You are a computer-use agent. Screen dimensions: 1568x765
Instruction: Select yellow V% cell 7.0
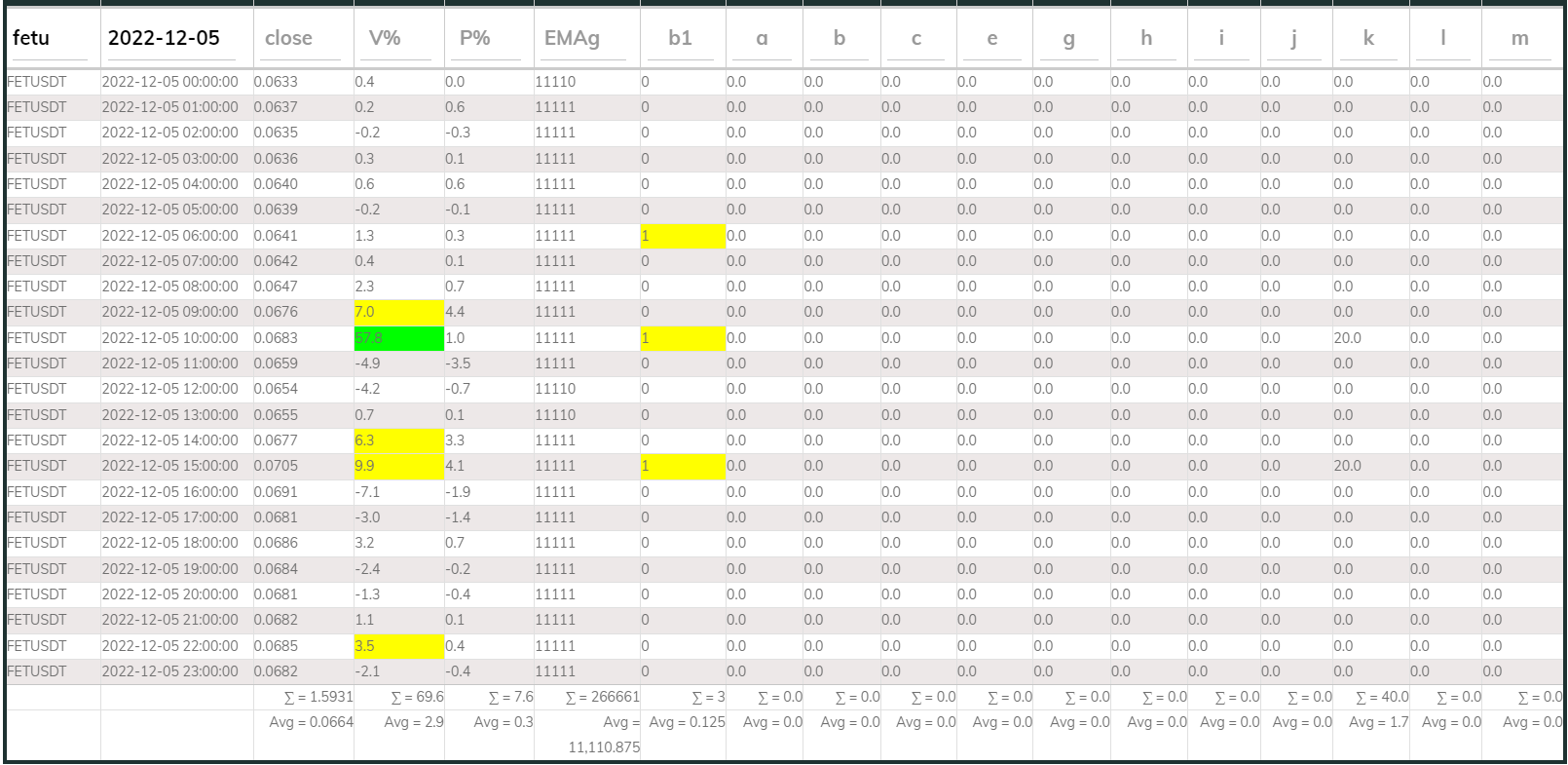click(398, 312)
